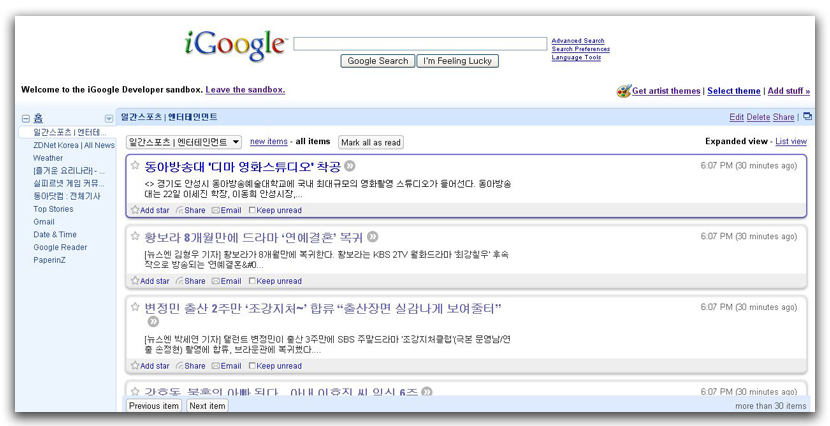
Task: Click the gadget window icon beside Share
Action: tap(807, 116)
